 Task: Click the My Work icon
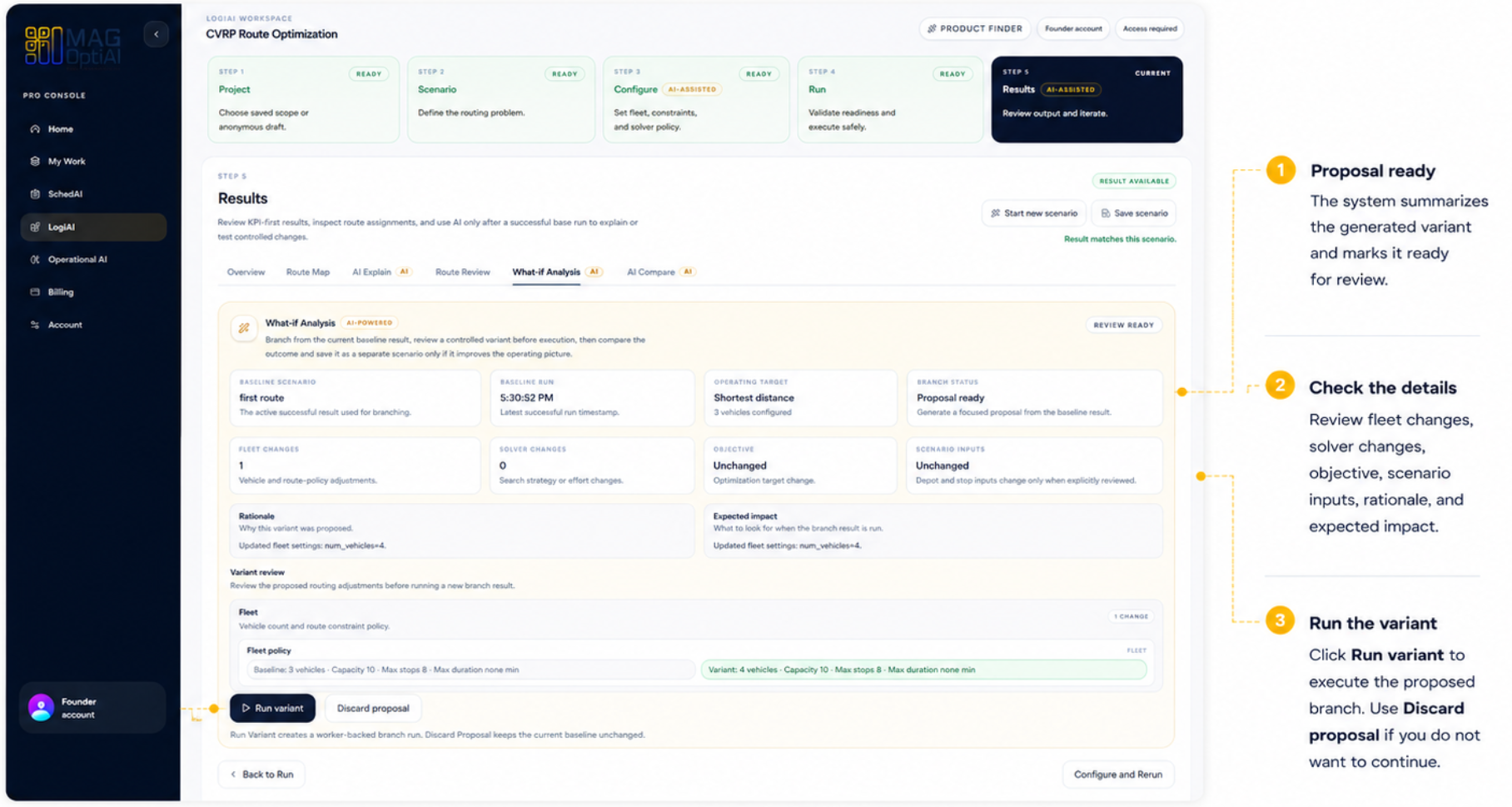tap(35, 162)
